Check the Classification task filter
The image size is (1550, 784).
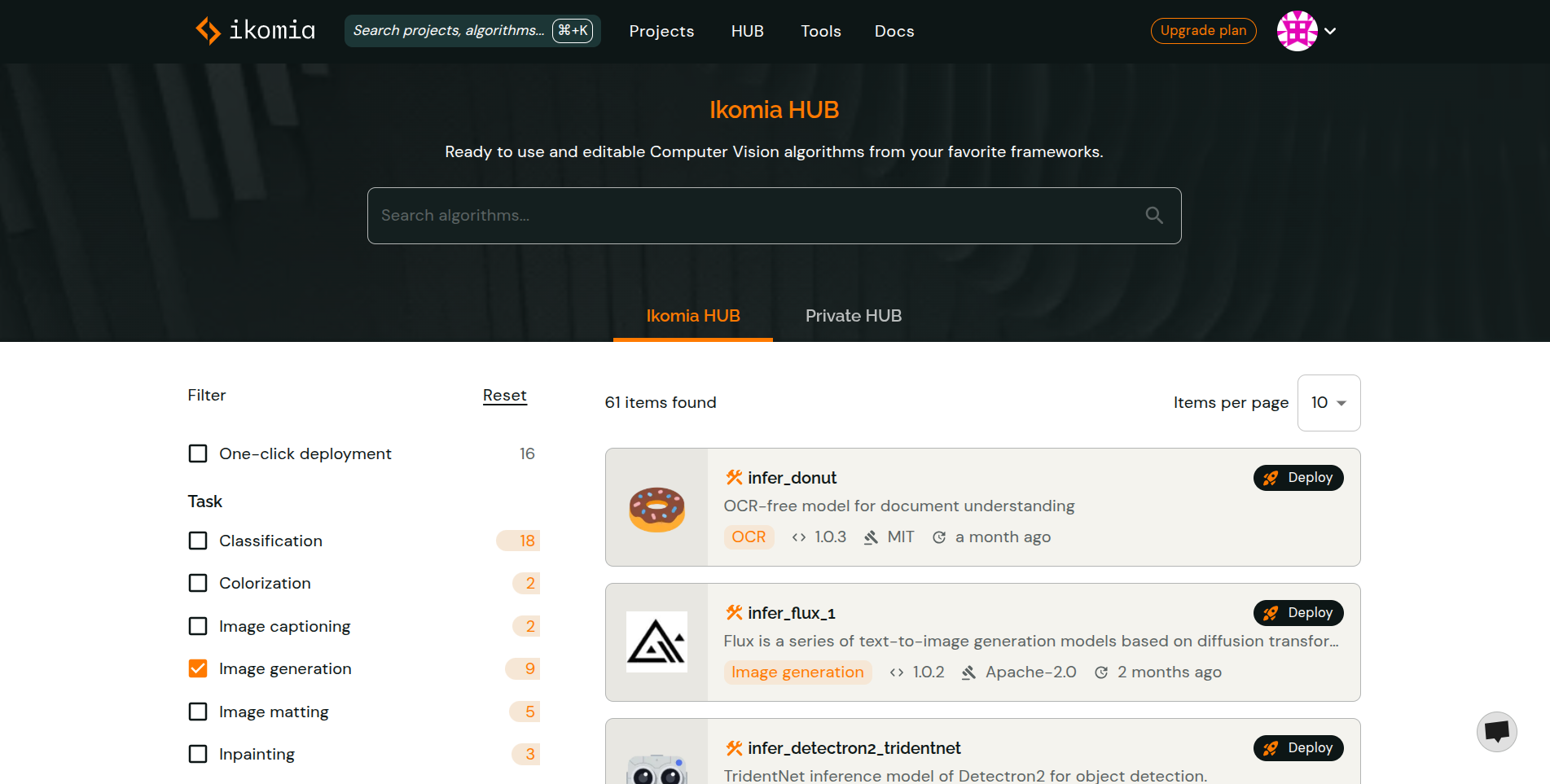tap(198, 541)
